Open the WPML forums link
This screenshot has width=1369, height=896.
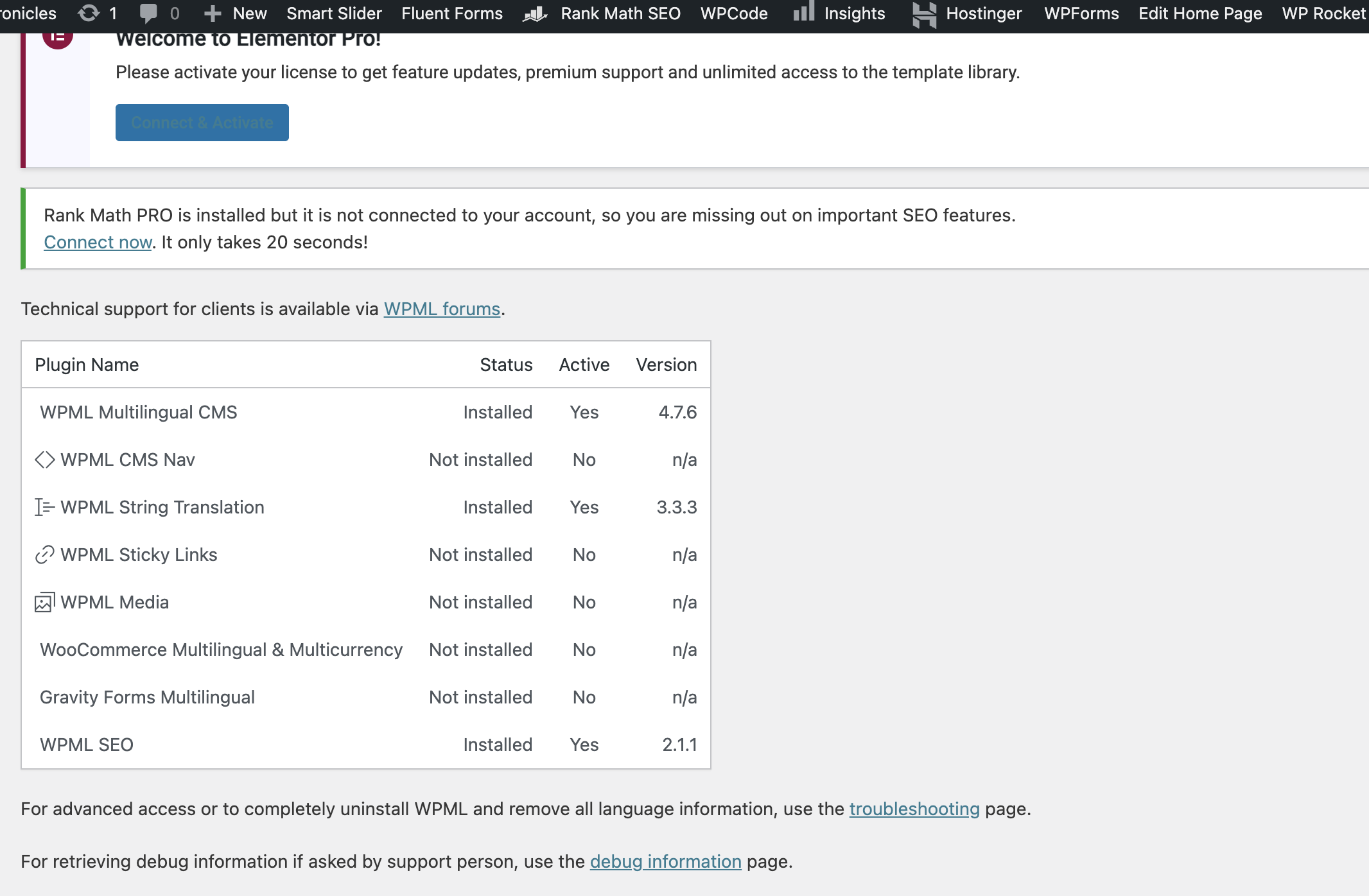[442, 309]
